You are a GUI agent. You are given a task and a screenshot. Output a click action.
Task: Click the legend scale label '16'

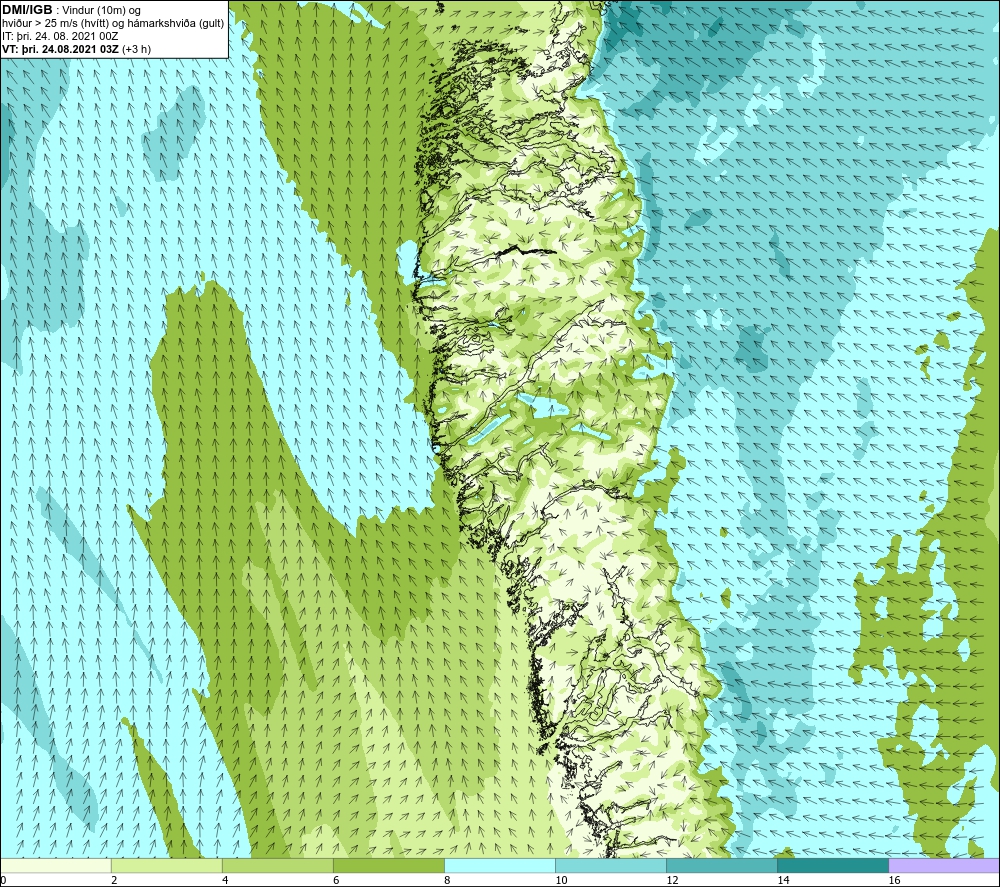[x=894, y=881]
